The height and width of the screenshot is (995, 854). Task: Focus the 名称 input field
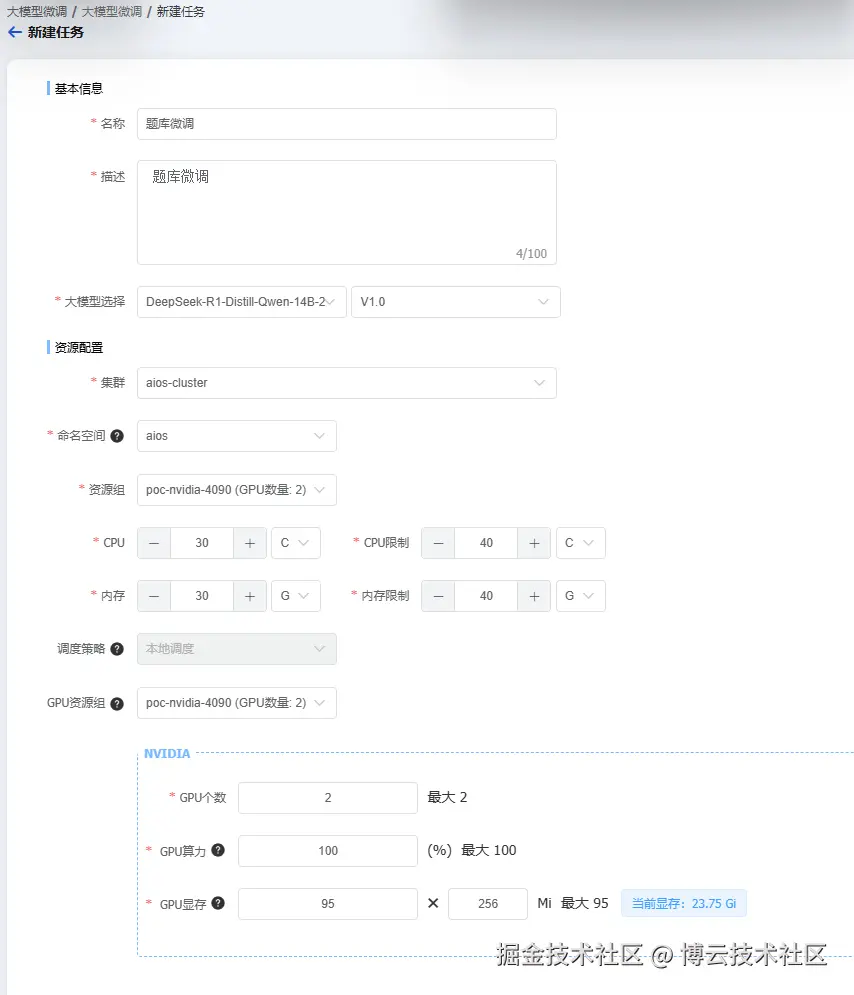pyautogui.click(x=346, y=124)
